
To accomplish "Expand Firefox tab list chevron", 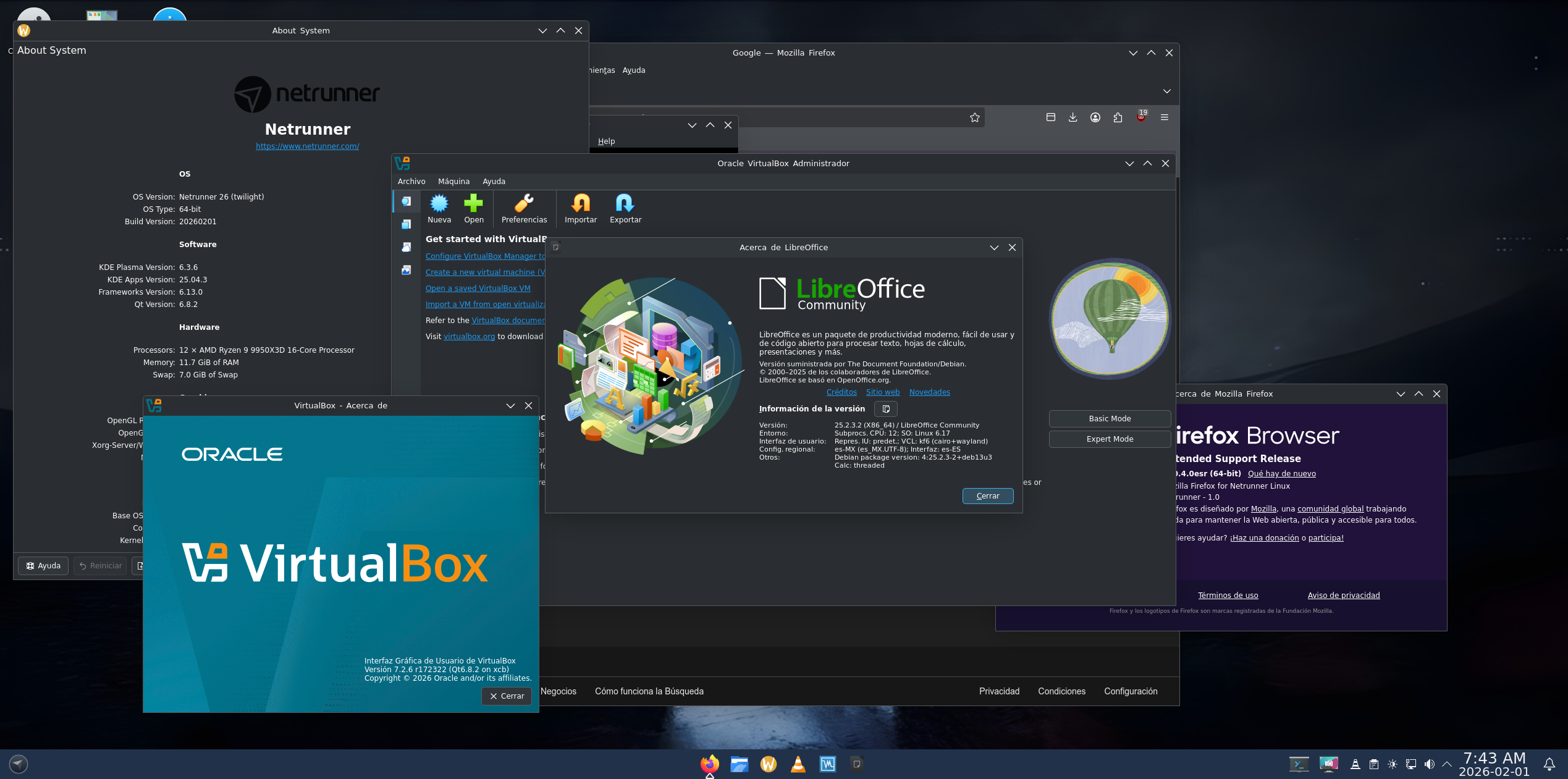I will click(x=1166, y=91).
